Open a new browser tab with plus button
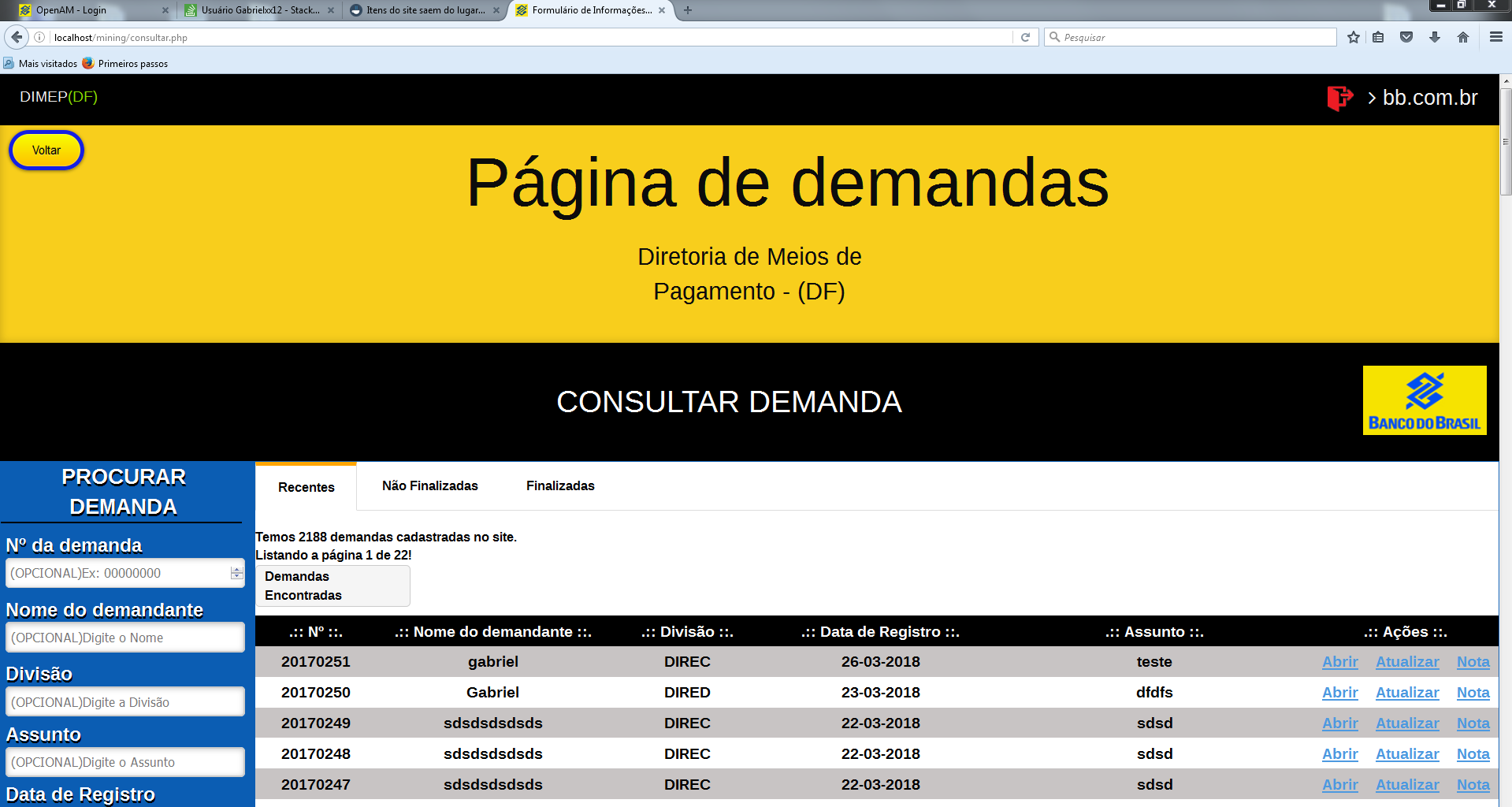The height and width of the screenshot is (807, 1512). pos(688,10)
